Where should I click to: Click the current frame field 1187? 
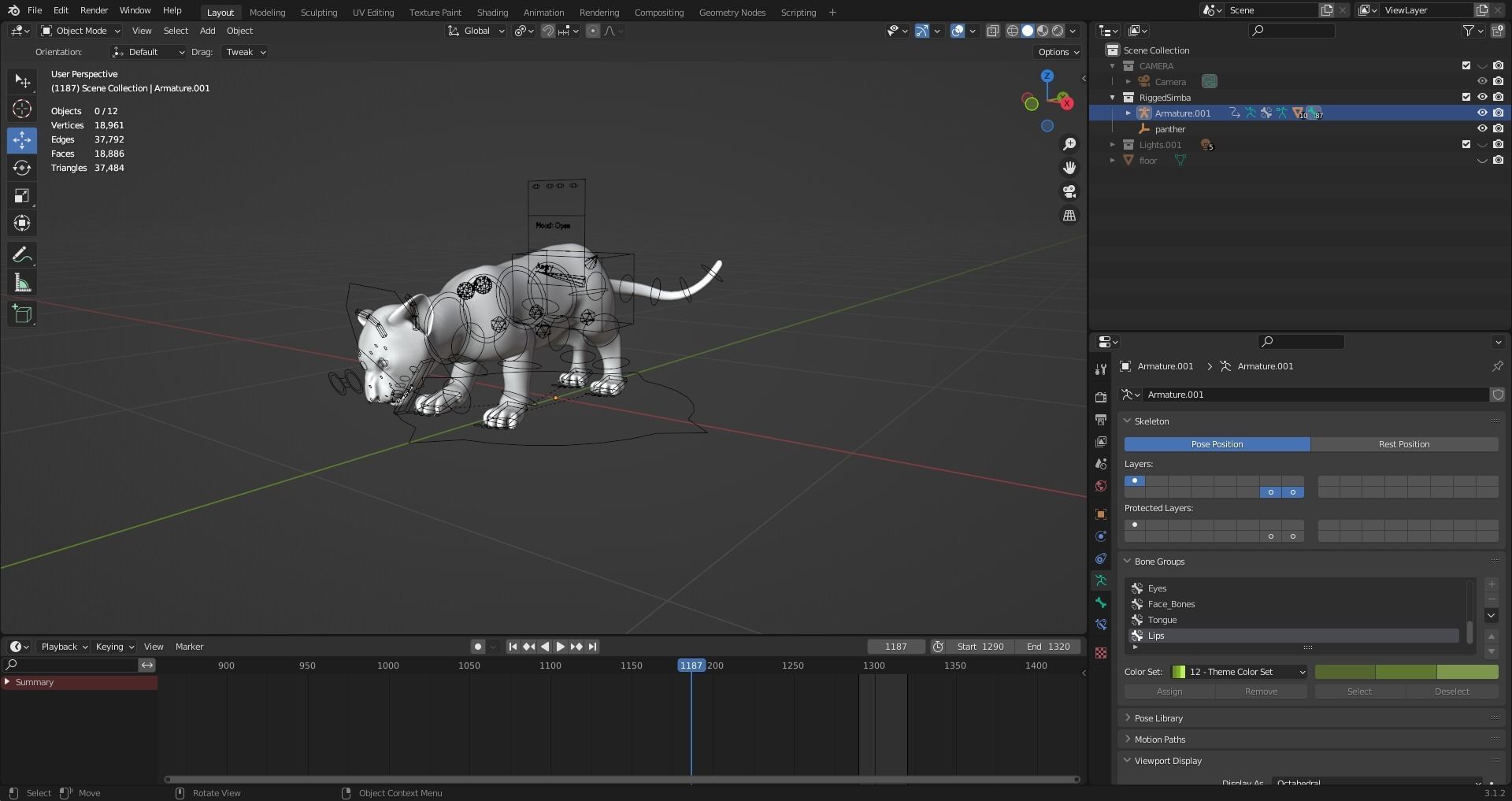point(895,647)
